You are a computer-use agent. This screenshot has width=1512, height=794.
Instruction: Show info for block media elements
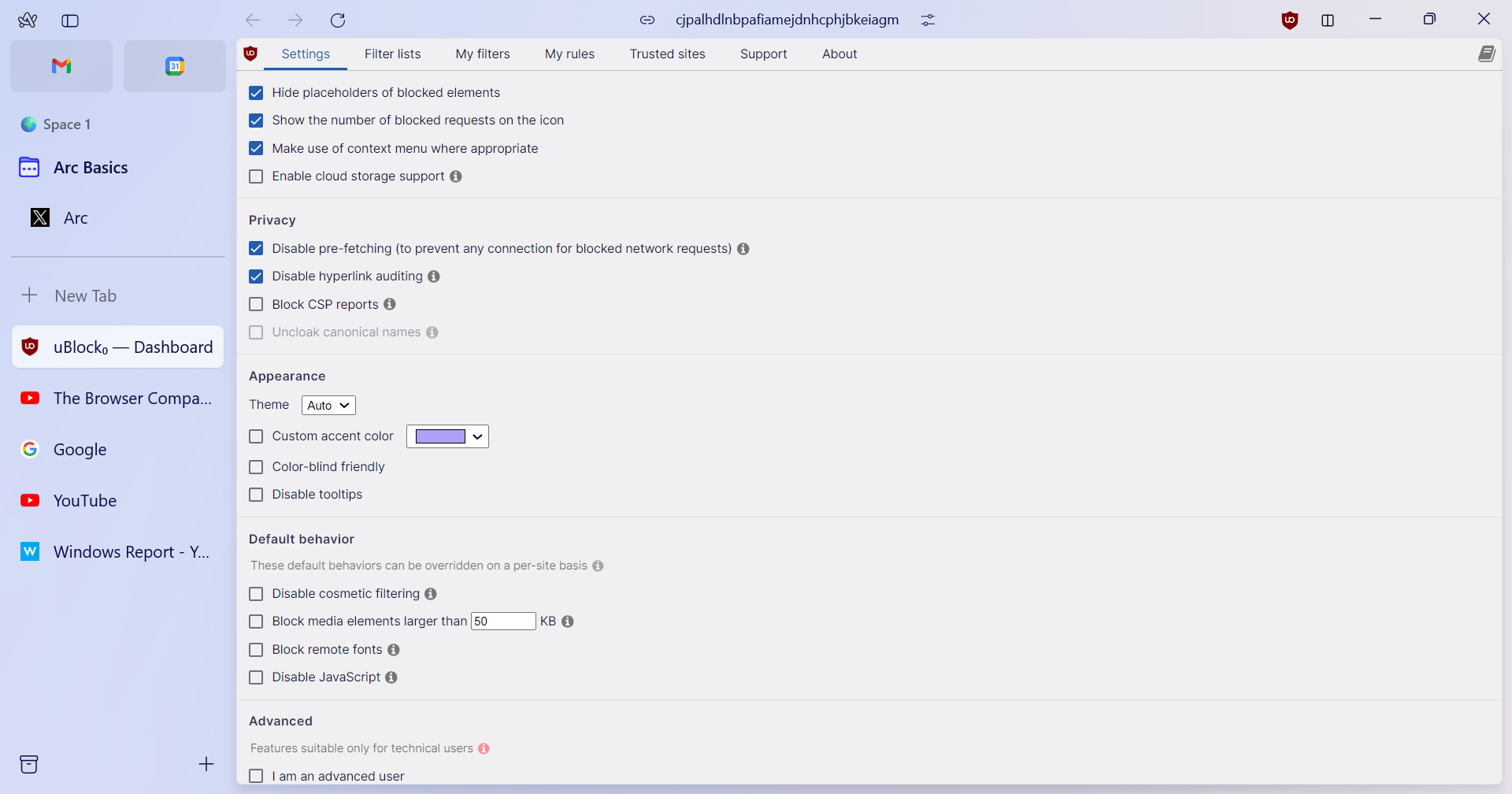[568, 621]
